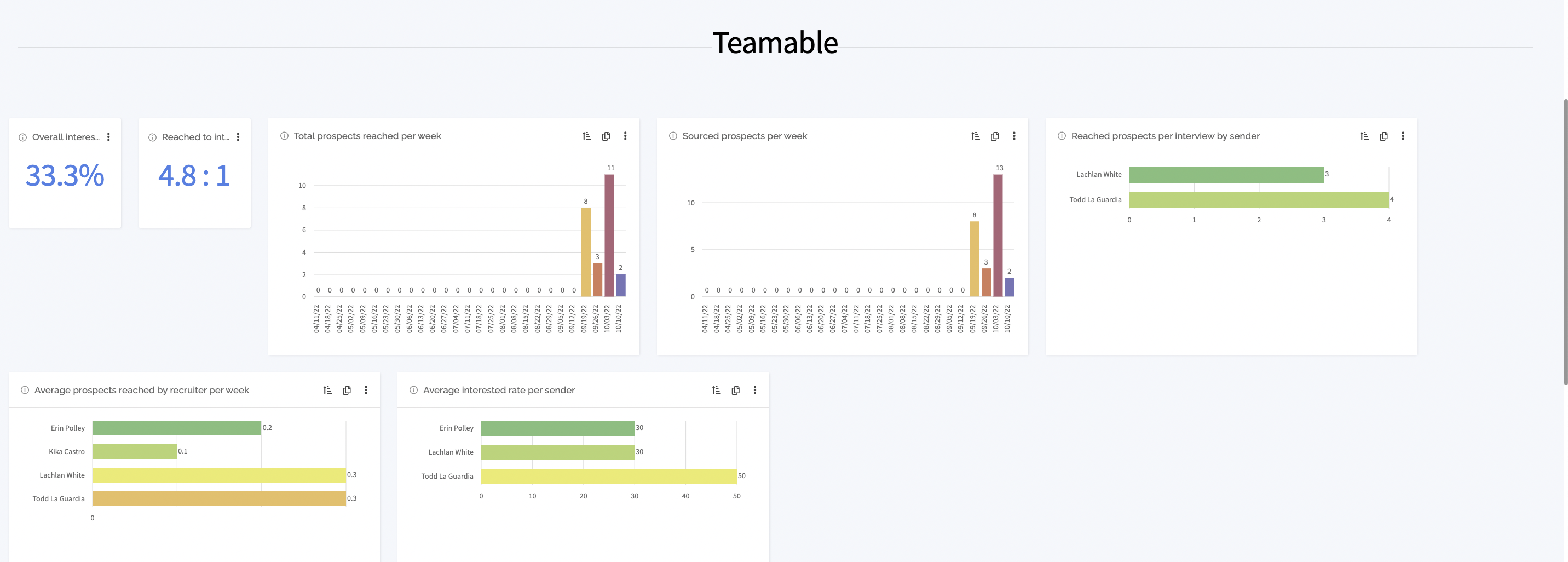The height and width of the screenshot is (562, 1568).
Task: Click Lachlan White bar in Average prospects reached
Action: click(219, 475)
